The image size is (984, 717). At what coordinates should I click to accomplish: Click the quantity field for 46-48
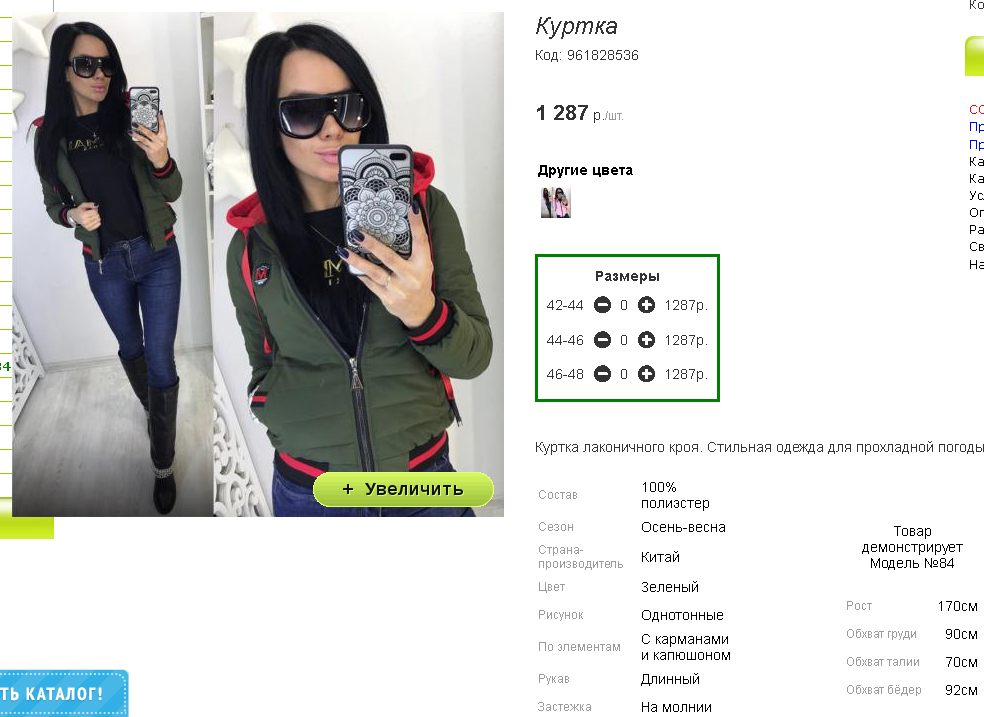click(x=624, y=374)
